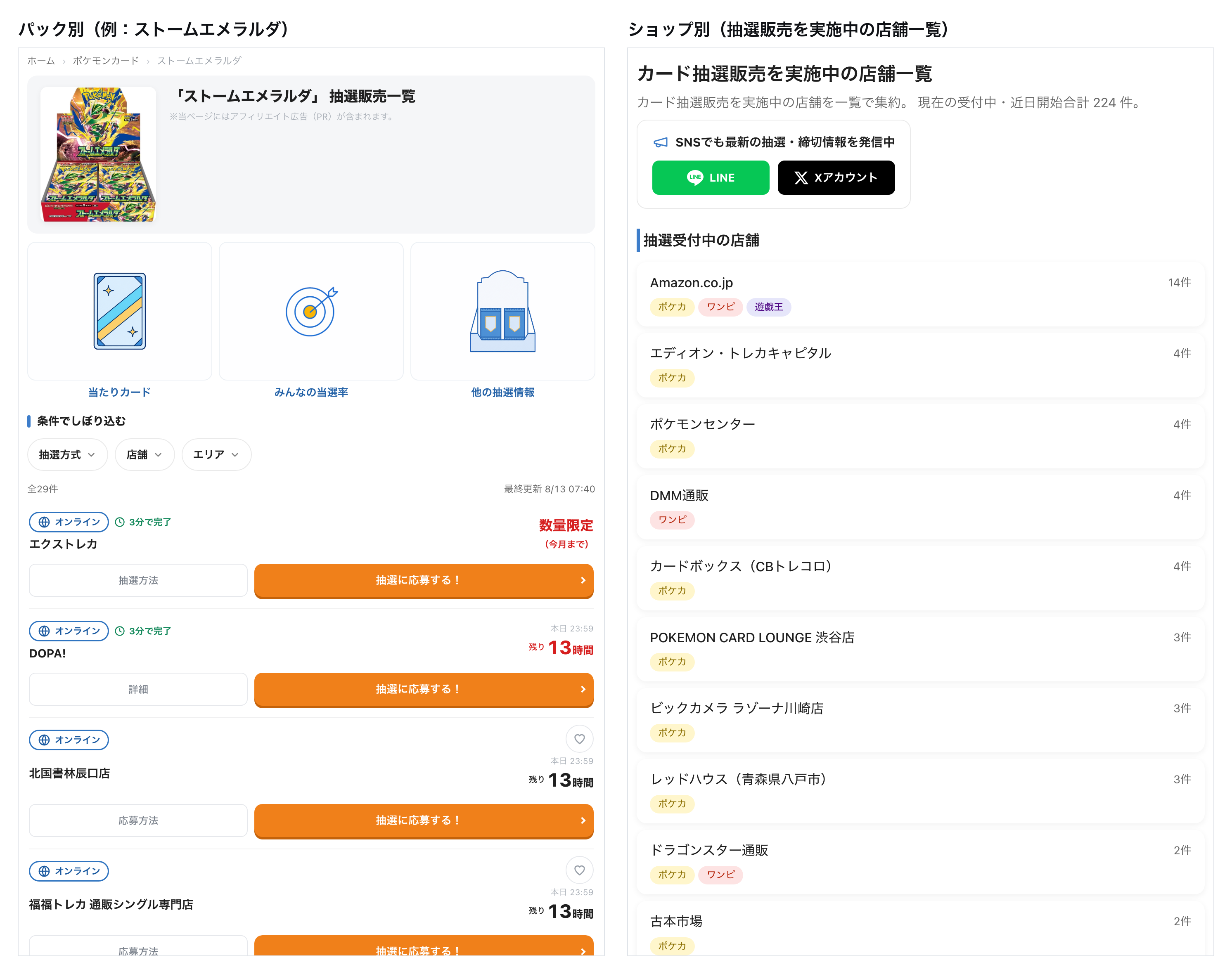Click the ポケカ tag under Amazon.co.jp
The width and height of the screenshot is (1232, 974).
coord(672,307)
